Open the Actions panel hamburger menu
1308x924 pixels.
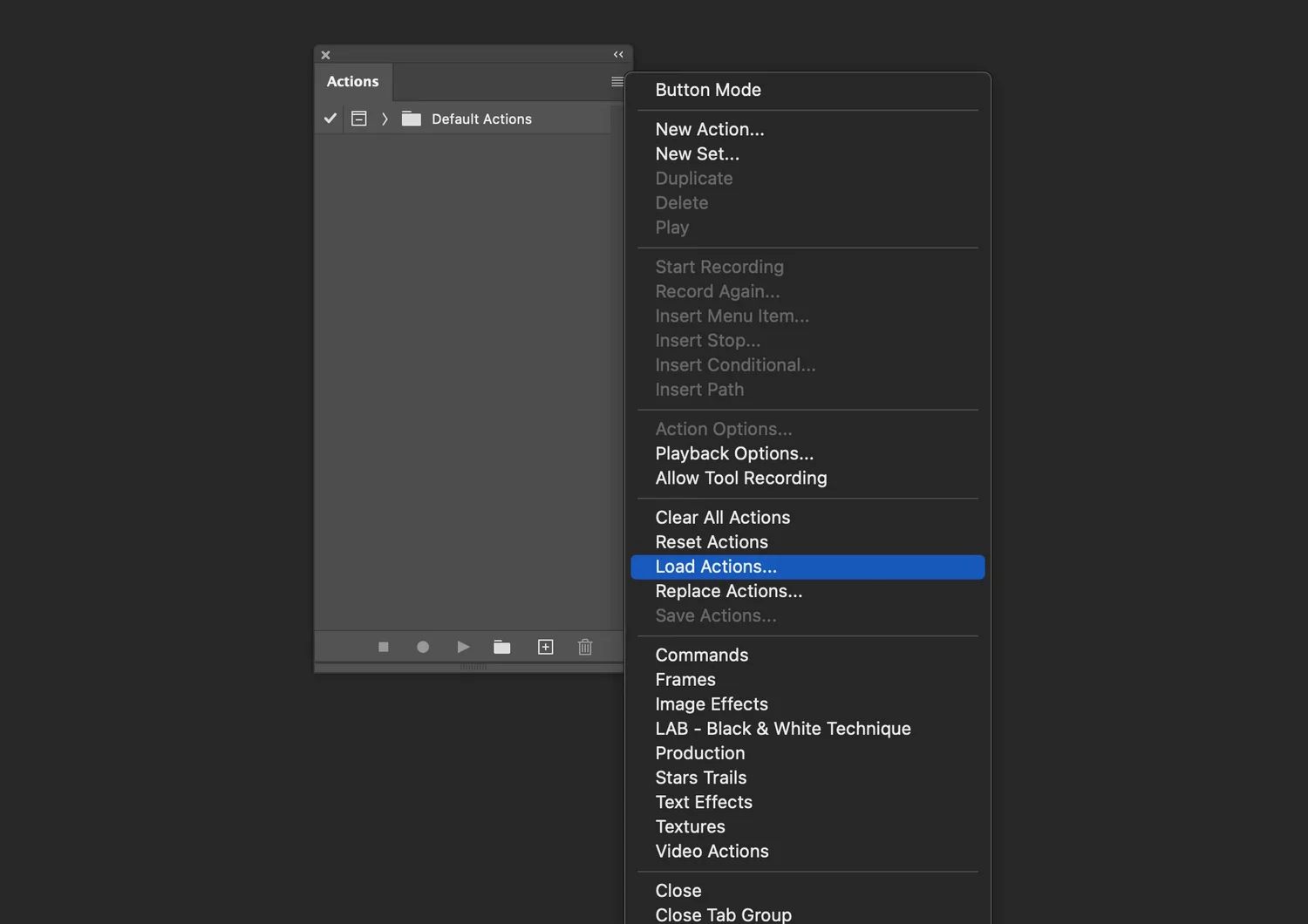coord(617,82)
